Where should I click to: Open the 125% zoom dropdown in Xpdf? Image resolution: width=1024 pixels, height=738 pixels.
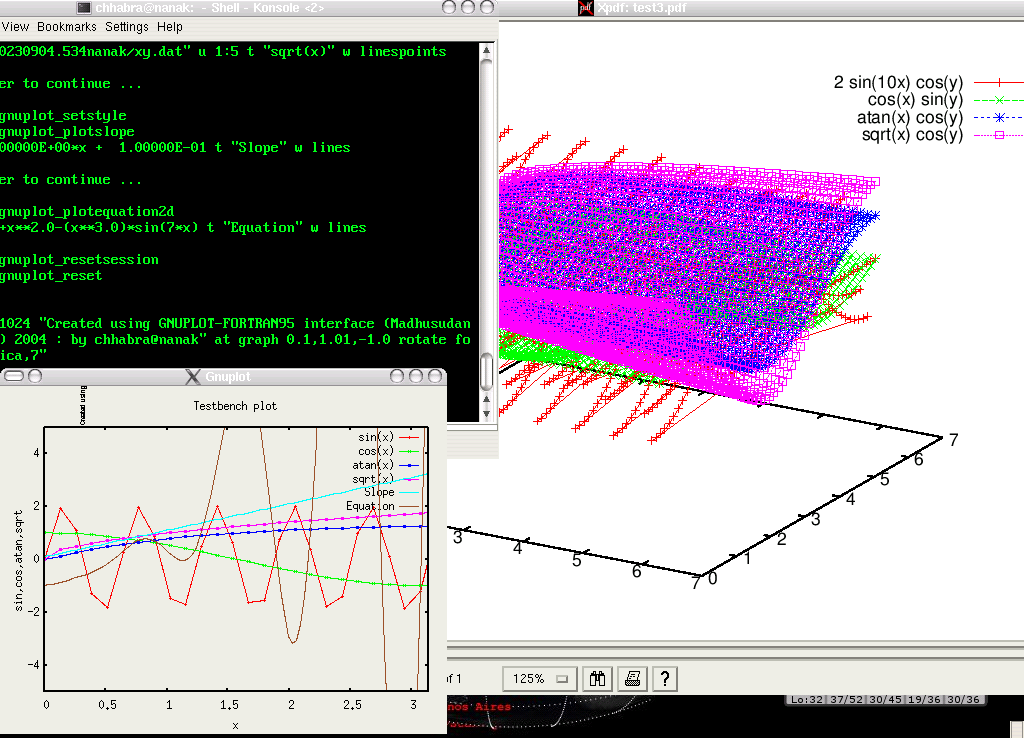point(539,678)
